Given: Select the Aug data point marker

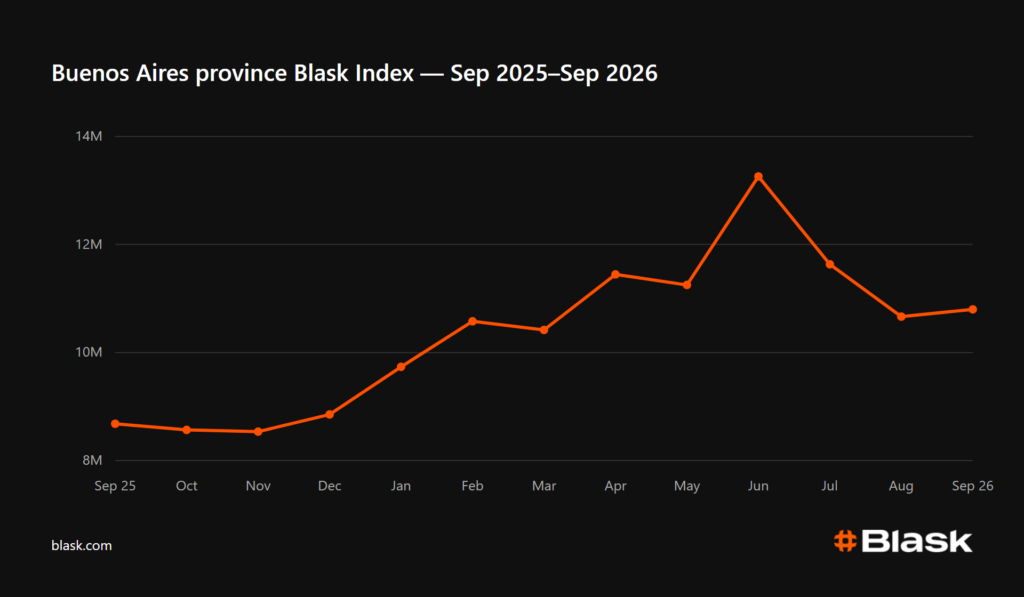Looking at the screenshot, I should point(901,317).
